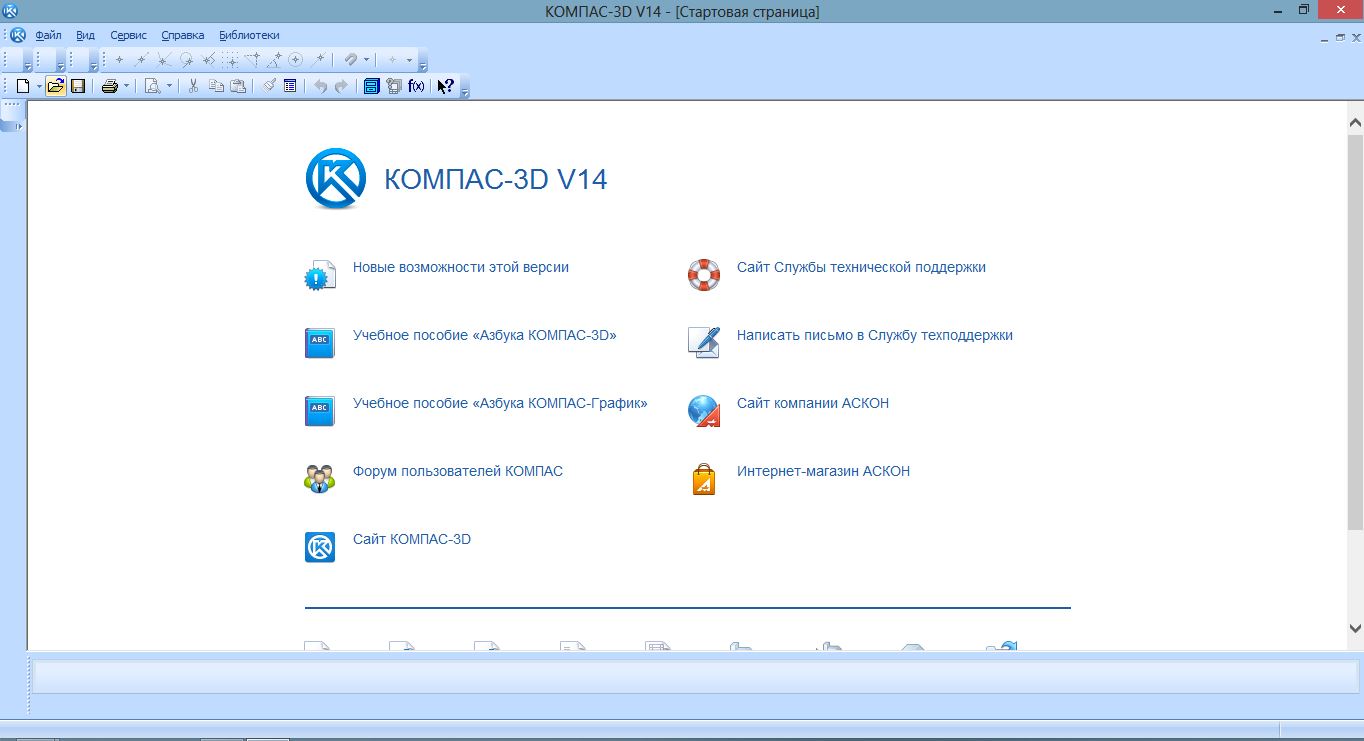Click the KOMPAS logo in the menu bar
1364x741 pixels.
pyautogui.click(x=18, y=35)
